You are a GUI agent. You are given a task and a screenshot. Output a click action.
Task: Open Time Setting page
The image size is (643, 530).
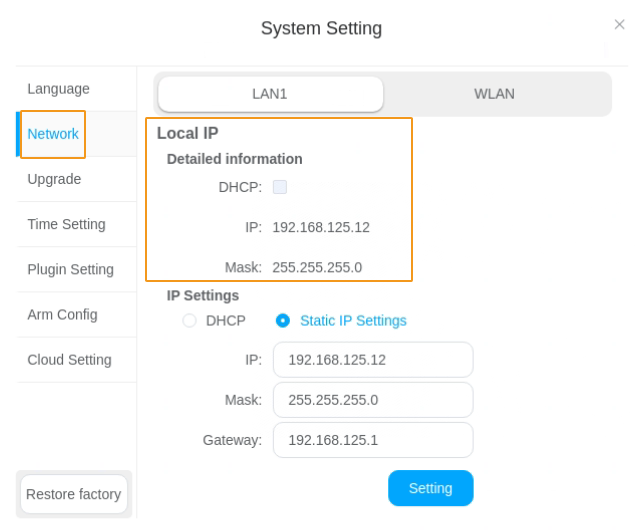pos(68,224)
